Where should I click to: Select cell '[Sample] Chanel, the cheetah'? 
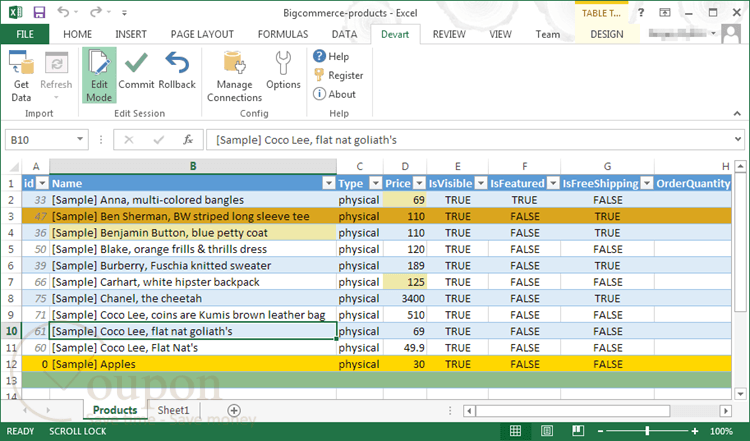coord(193,298)
